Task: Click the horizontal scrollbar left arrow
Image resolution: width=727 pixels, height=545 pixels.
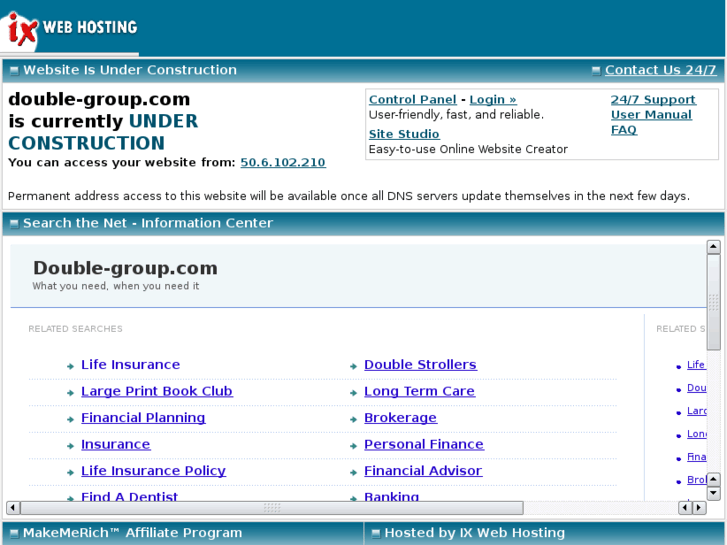Action: tap(13, 507)
